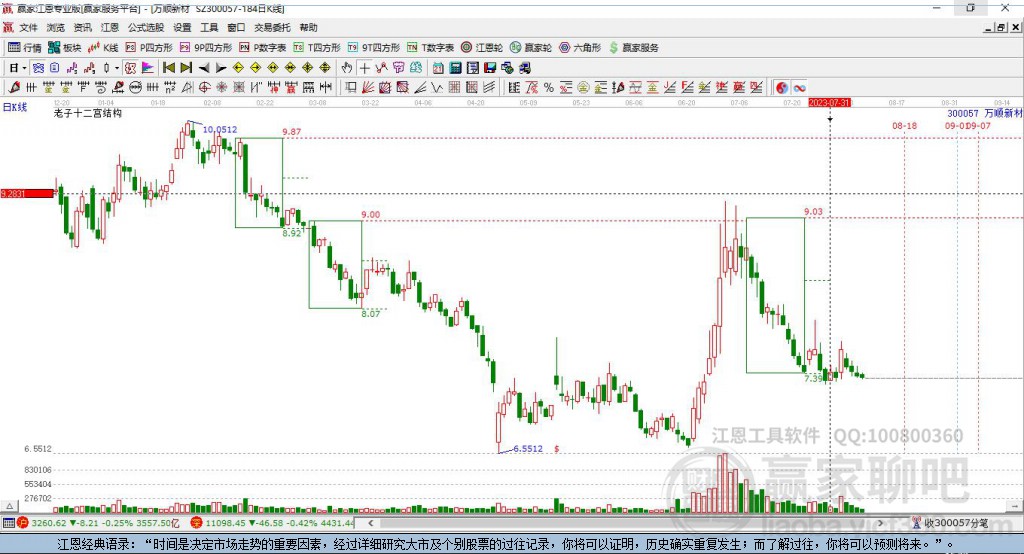The image size is (1024, 554).
Task: Click the percent % retracement tool
Action: click(x=549, y=88)
